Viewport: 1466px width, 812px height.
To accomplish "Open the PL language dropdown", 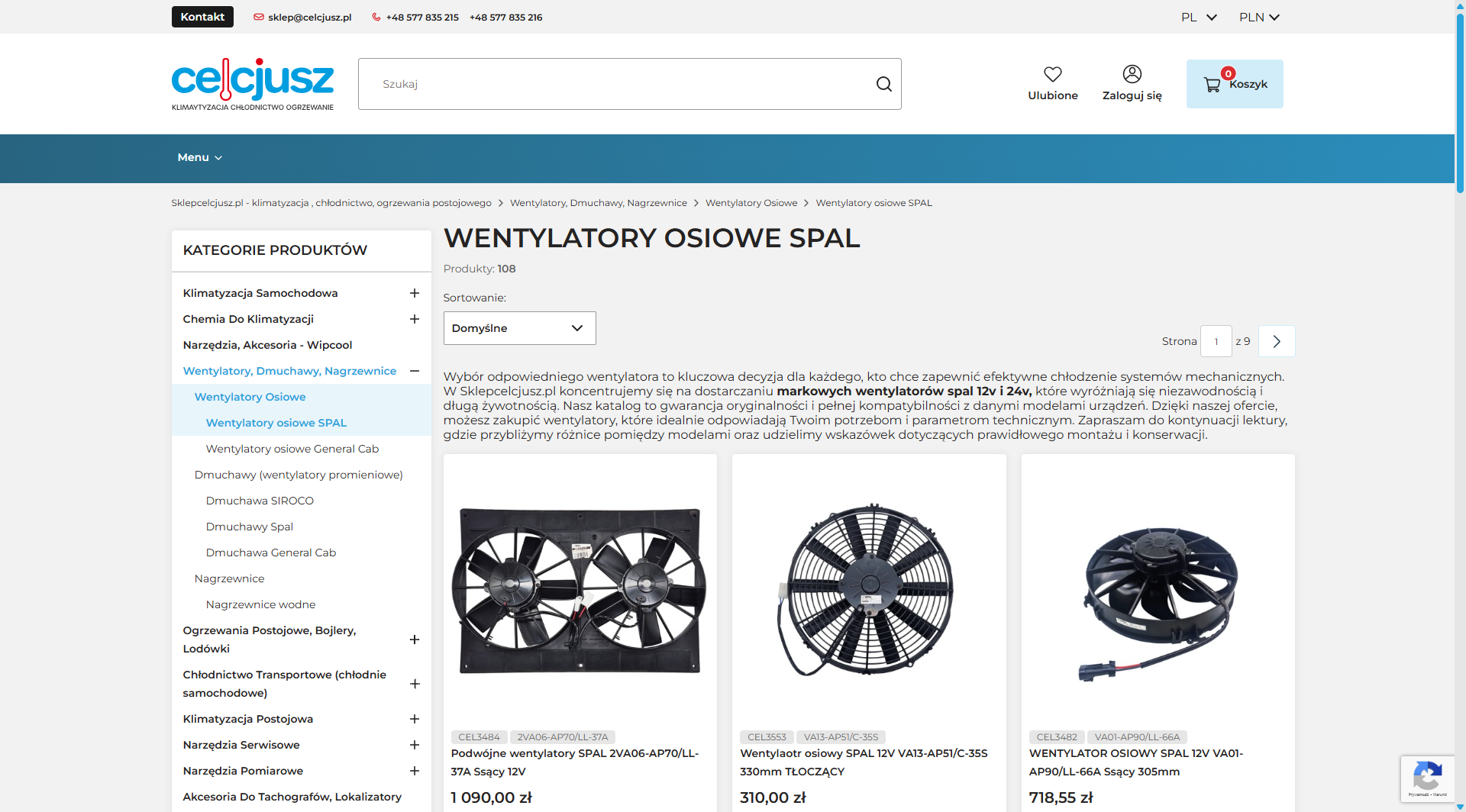I will pyautogui.click(x=1198, y=17).
